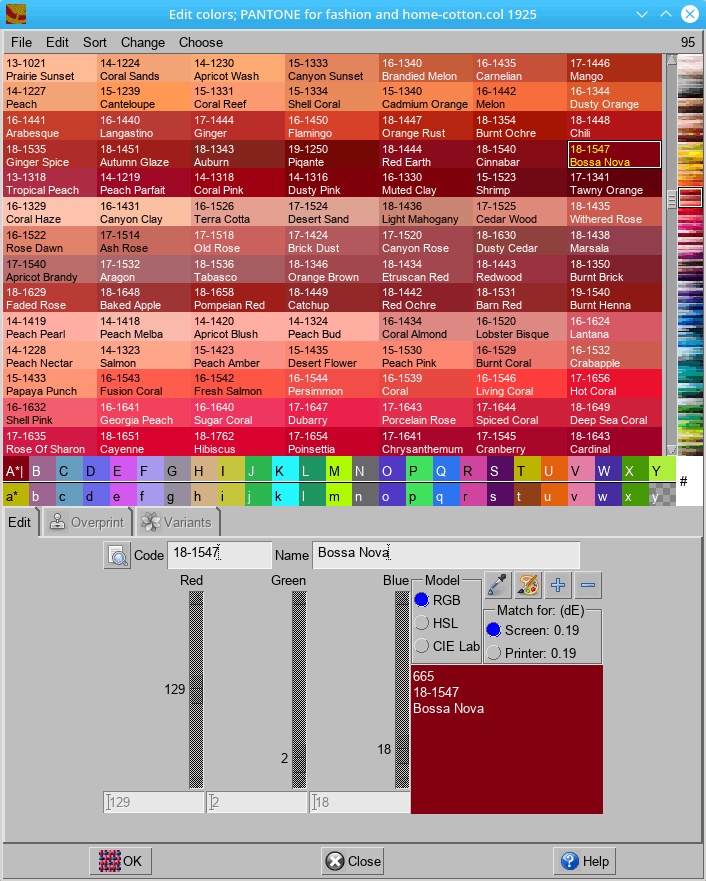This screenshot has width=706, height=881.
Task: Open the File menu
Action: coord(21,42)
